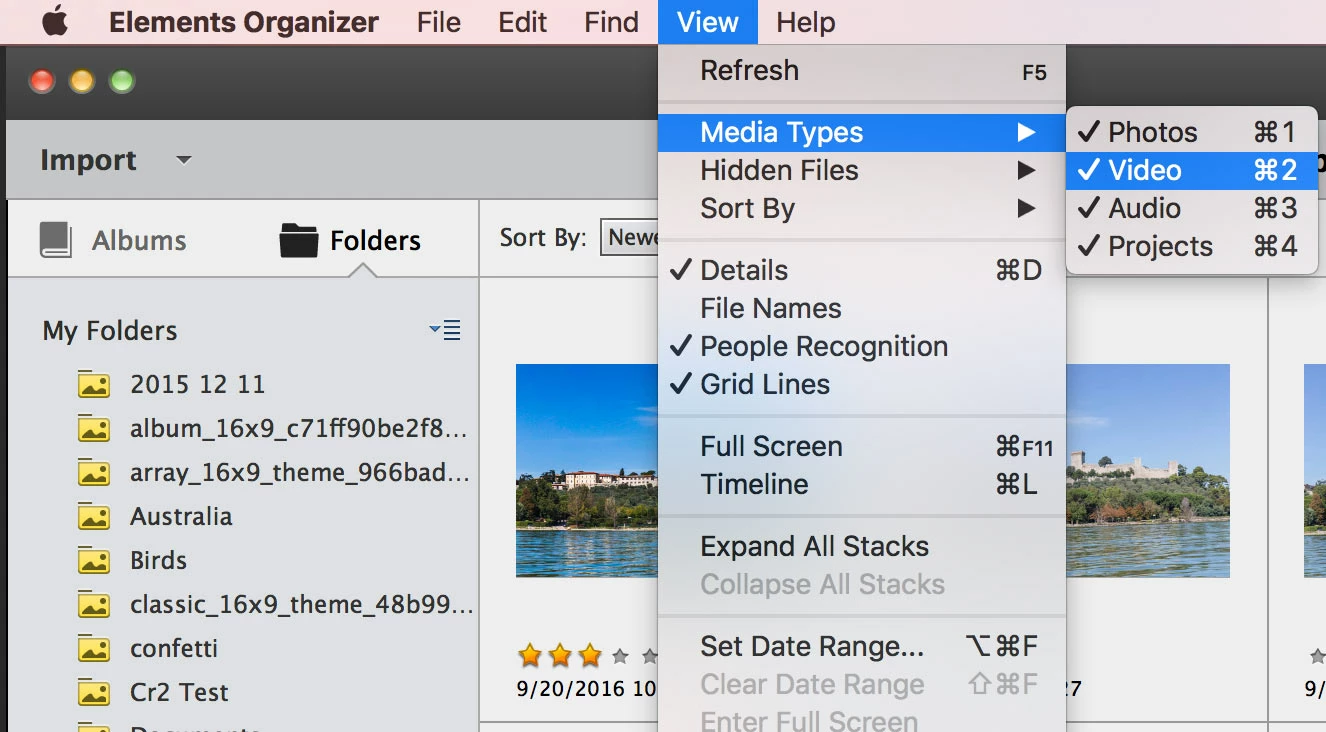The image size is (1326, 732).
Task: Click the My Folders heading
Action: tap(110, 331)
